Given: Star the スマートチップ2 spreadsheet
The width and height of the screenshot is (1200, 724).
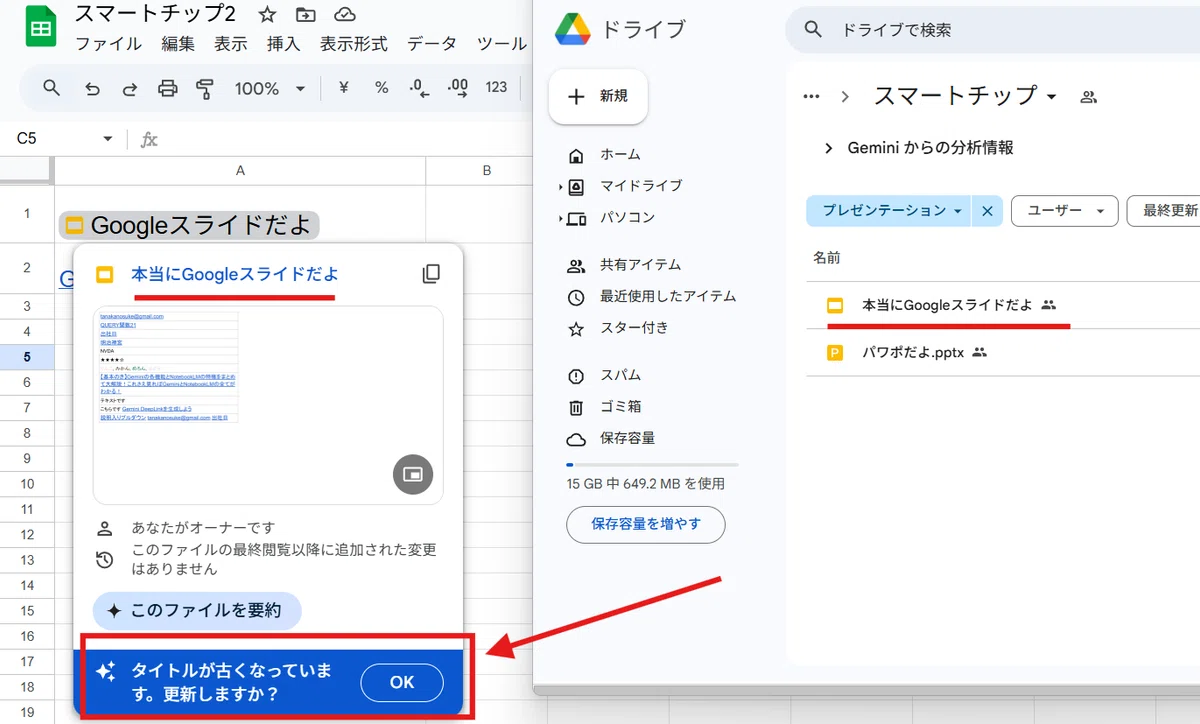Looking at the screenshot, I should (267, 15).
